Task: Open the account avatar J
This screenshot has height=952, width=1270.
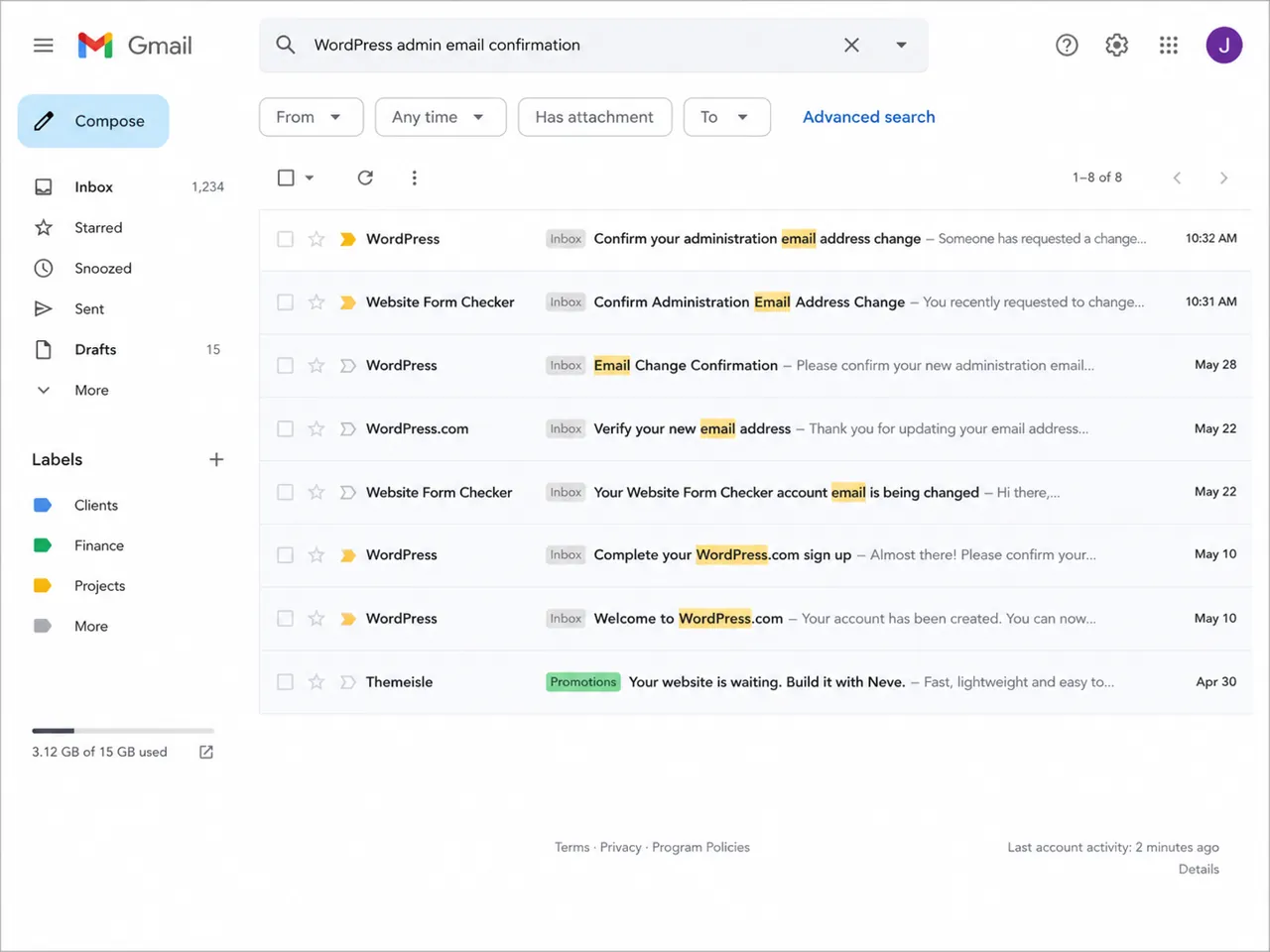Action: click(x=1224, y=45)
